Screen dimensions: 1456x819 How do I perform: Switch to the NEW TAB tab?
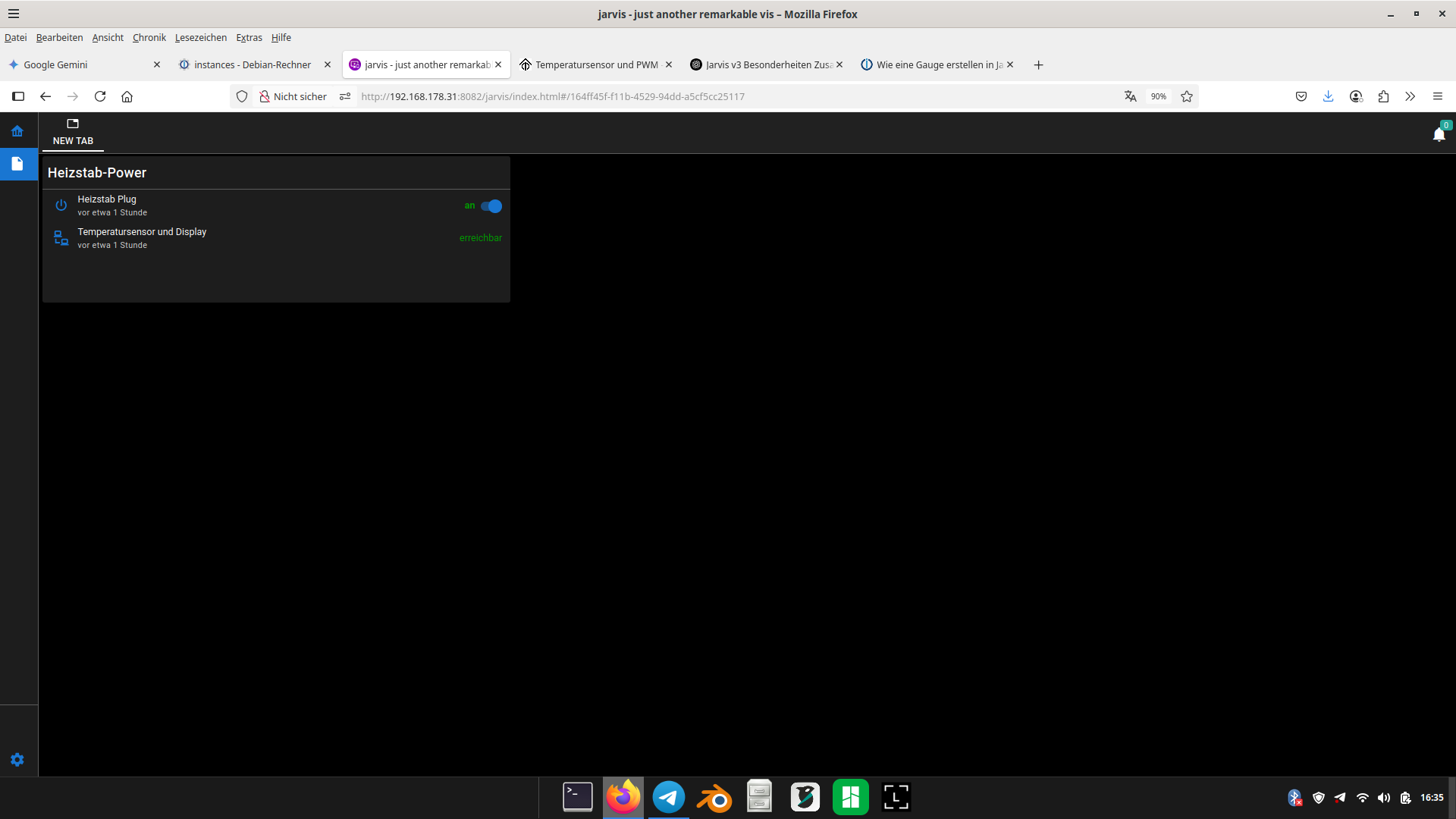coord(73,133)
